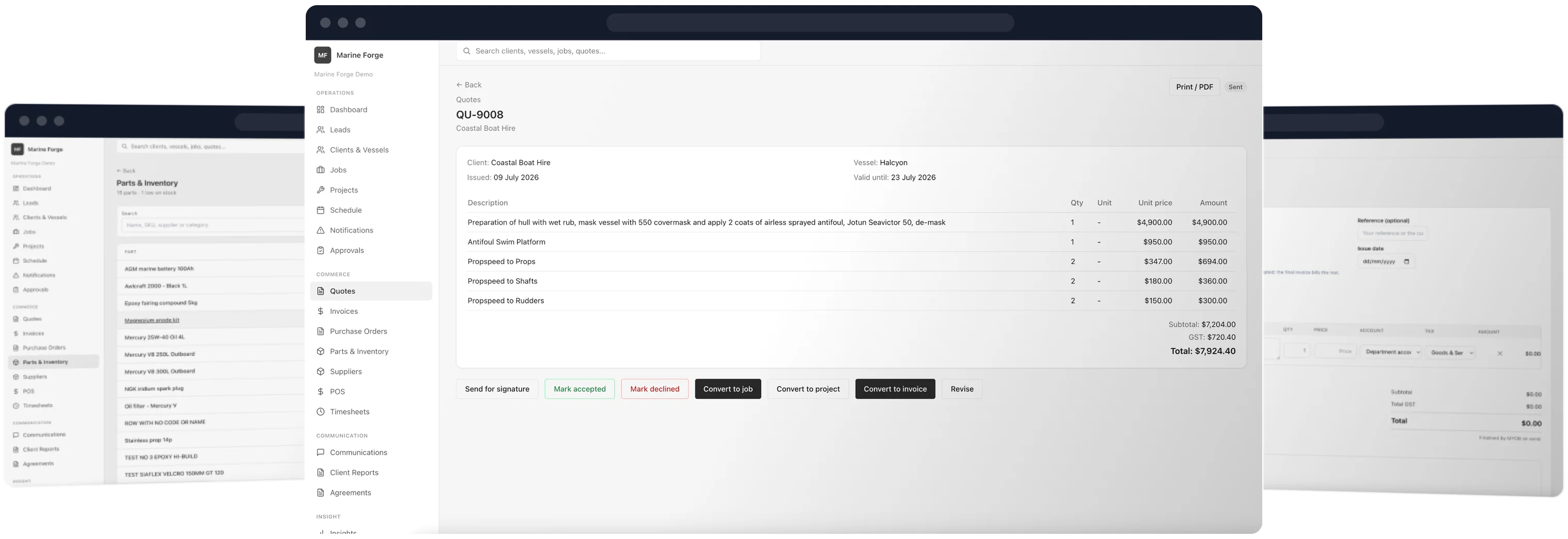Screen dimensions: 1568x539
Task: Open 'Department accou' account dropdown in right window
Action: [x=1392, y=352]
